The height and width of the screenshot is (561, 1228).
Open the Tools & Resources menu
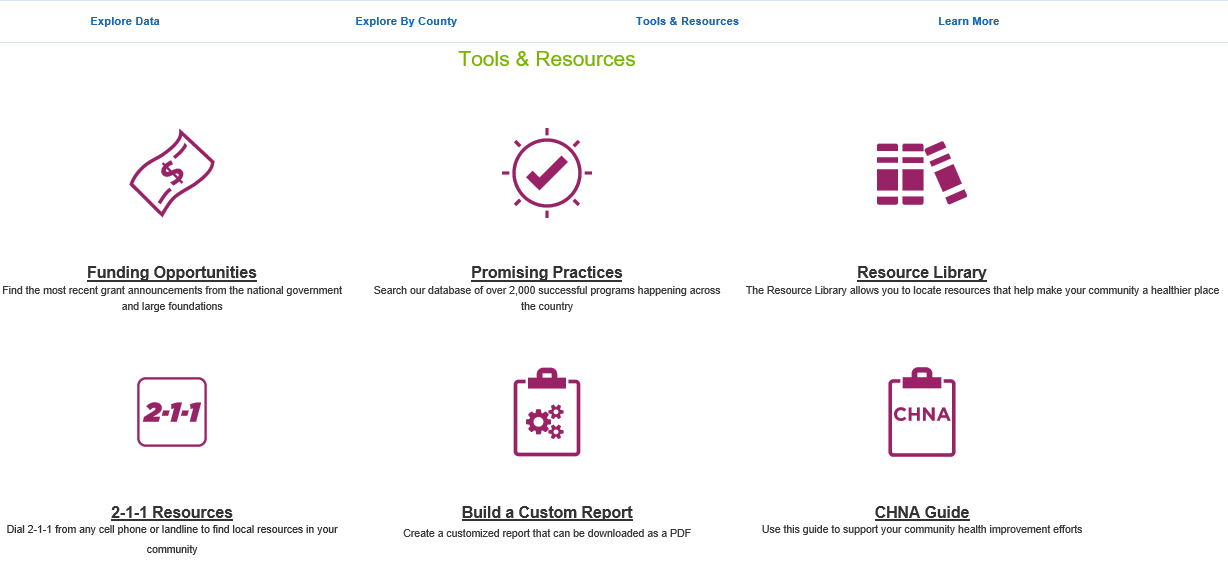point(687,21)
